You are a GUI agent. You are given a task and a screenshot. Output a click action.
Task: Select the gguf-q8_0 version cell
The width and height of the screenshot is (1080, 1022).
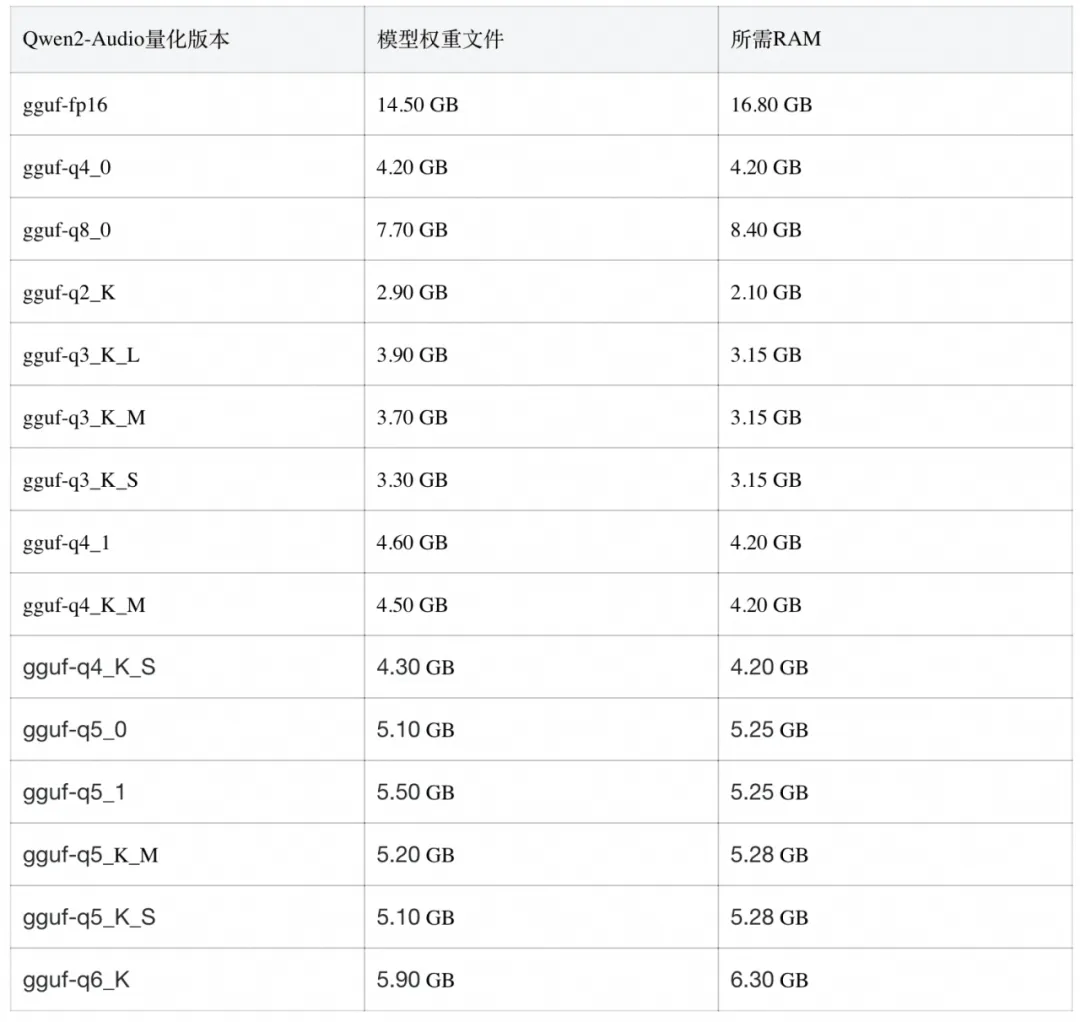pyautogui.click(x=67, y=230)
